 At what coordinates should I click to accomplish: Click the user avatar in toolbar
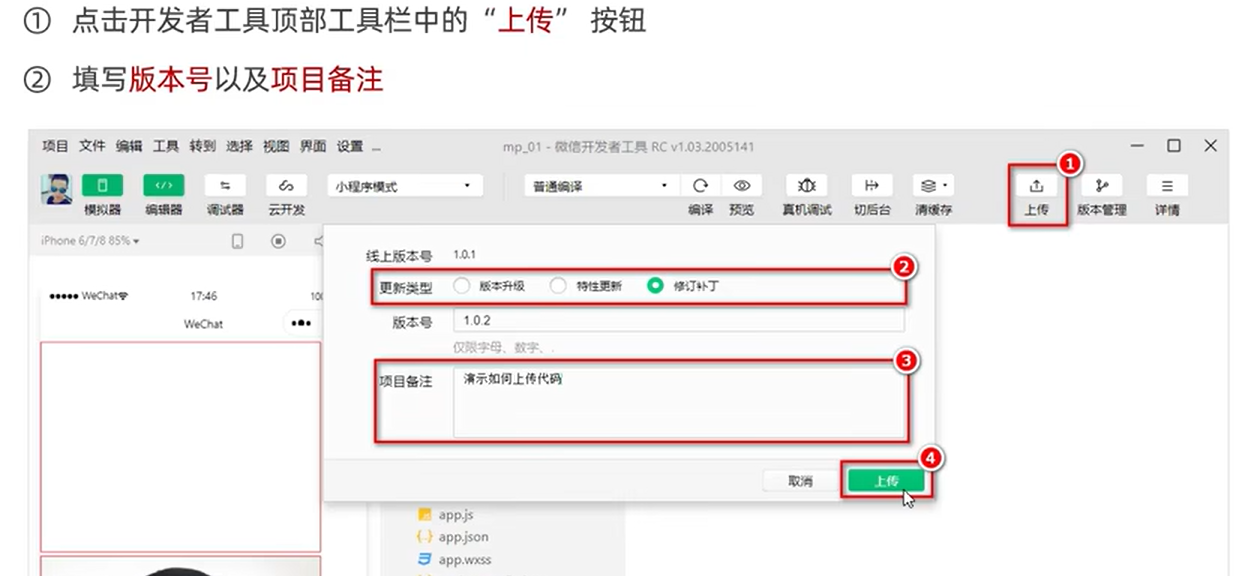(x=56, y=189)
